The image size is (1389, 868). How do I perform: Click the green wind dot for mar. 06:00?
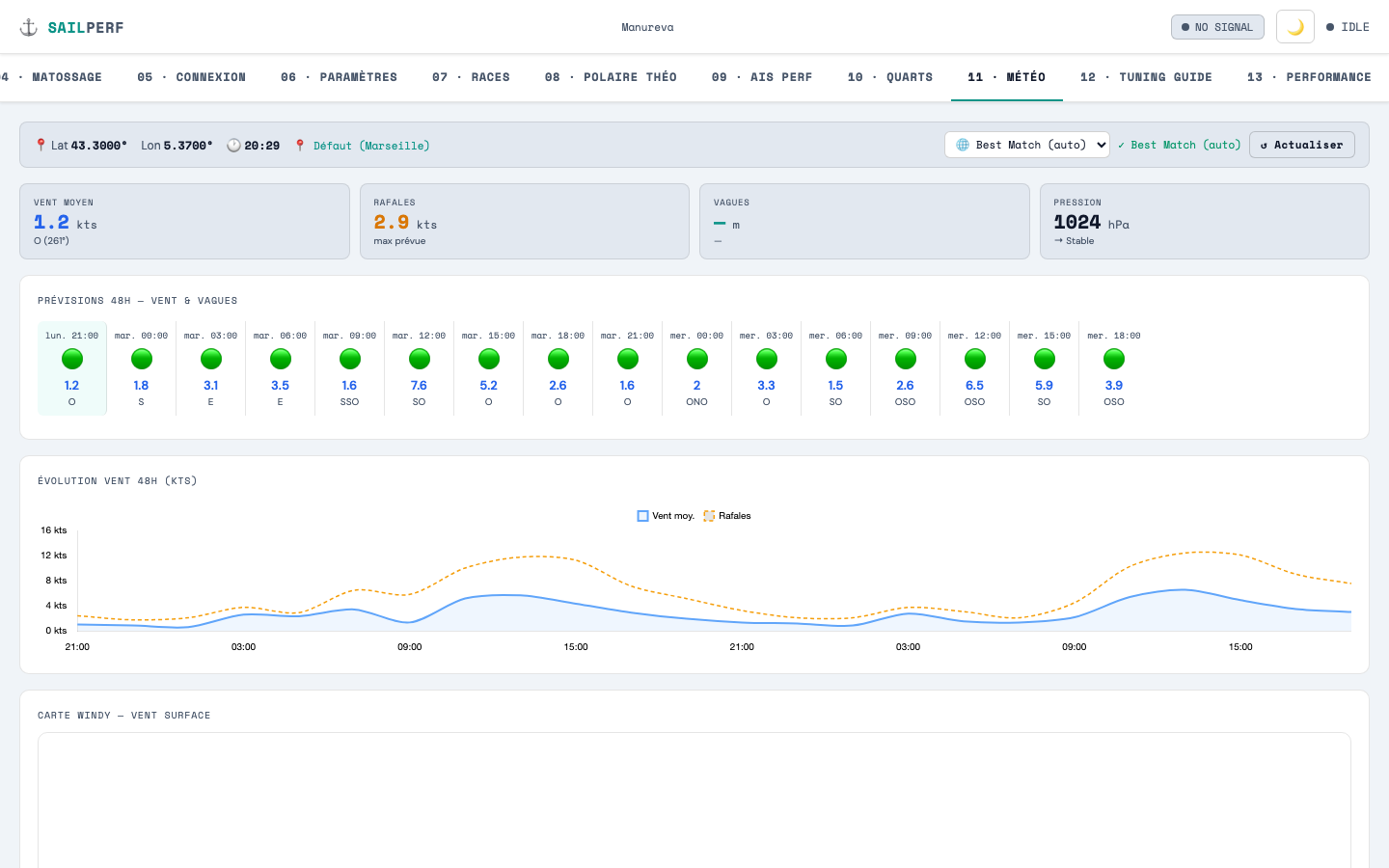point(281,359)
